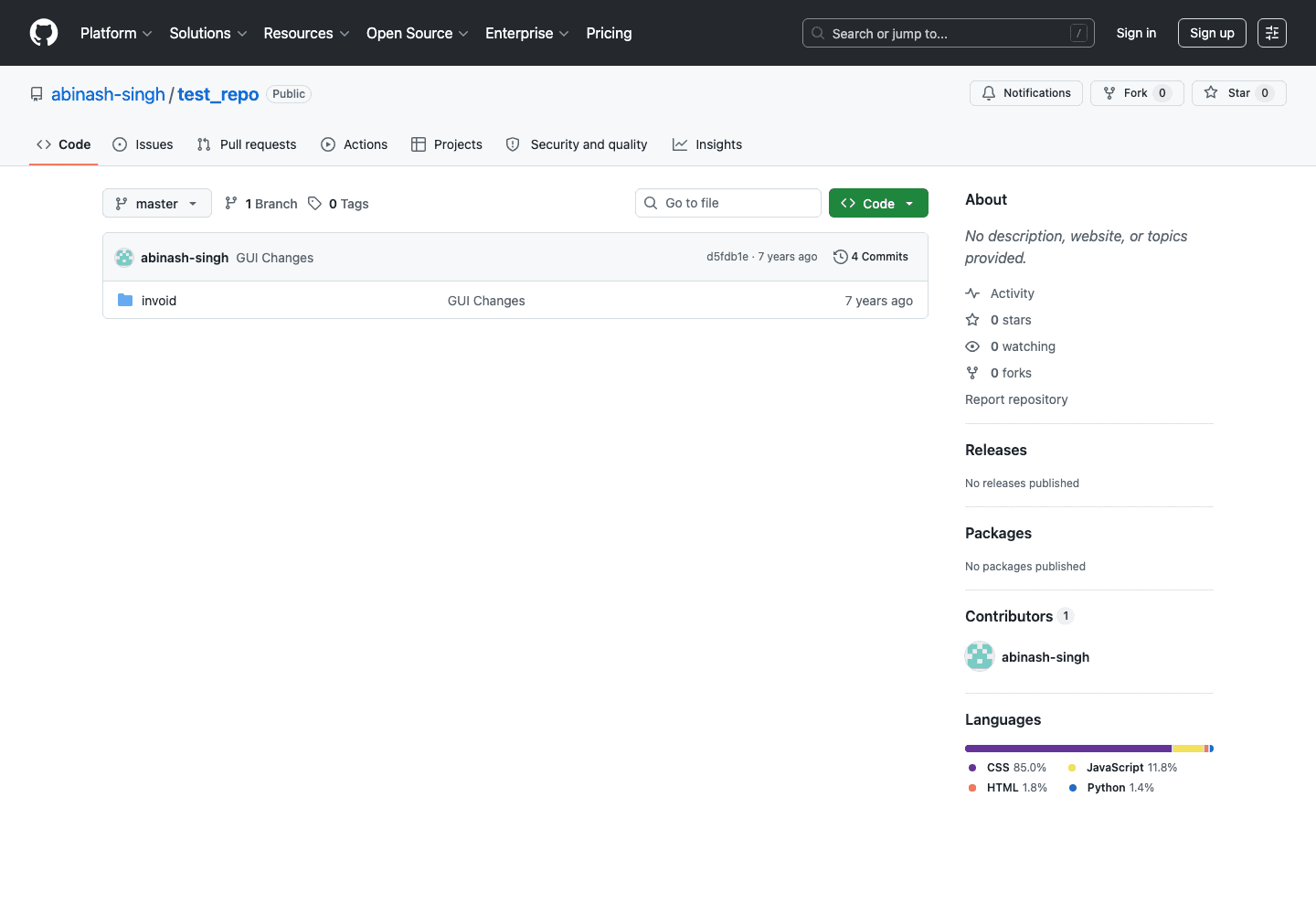Click the slash shortcut key hint in search
This screenshot has height=914, width=1316.
click(1078, 33)
